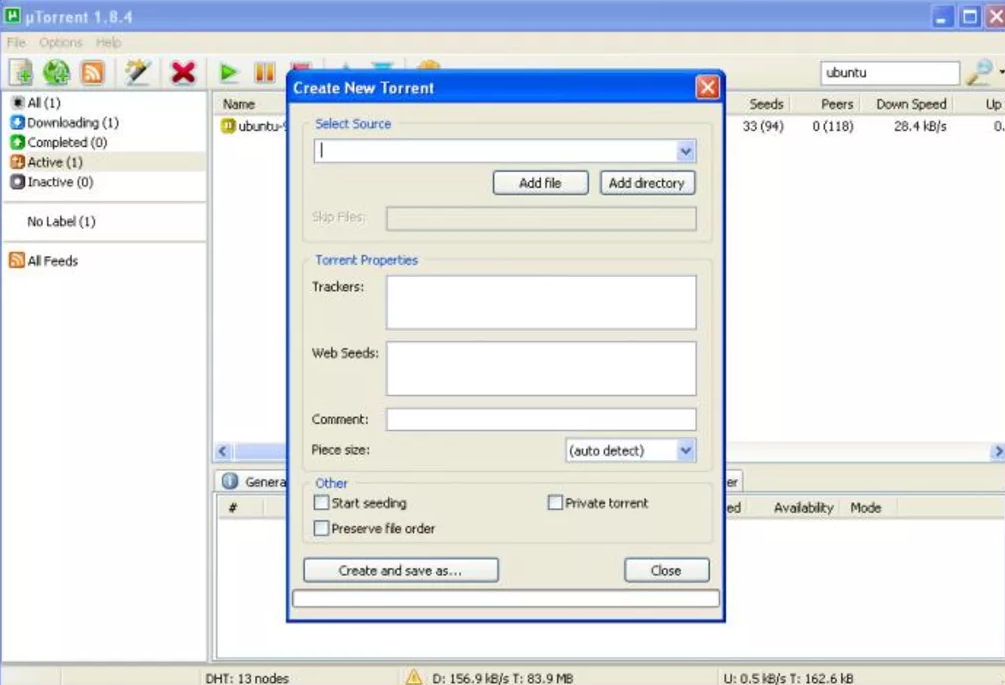This screenshot has height=685, width=1005.
Task: Sort by the Seeds column header
Action: tap(767, 104)
